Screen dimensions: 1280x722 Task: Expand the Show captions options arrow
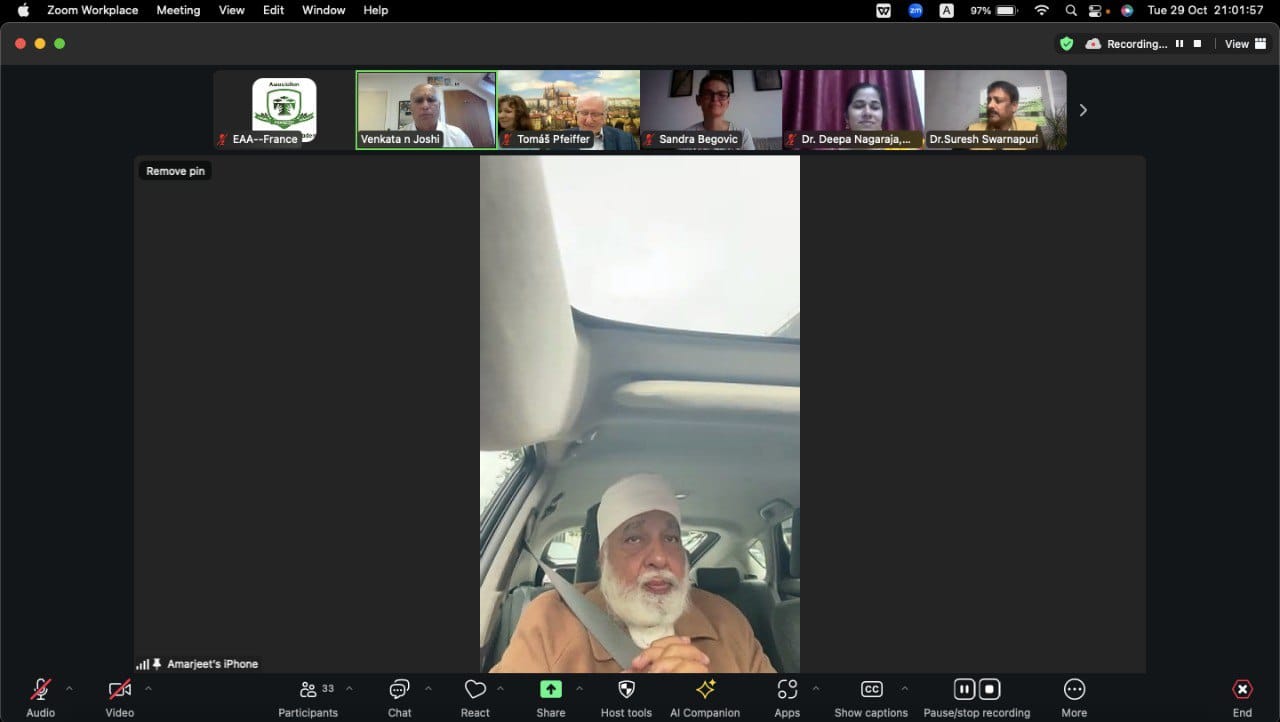click(904, 688)
